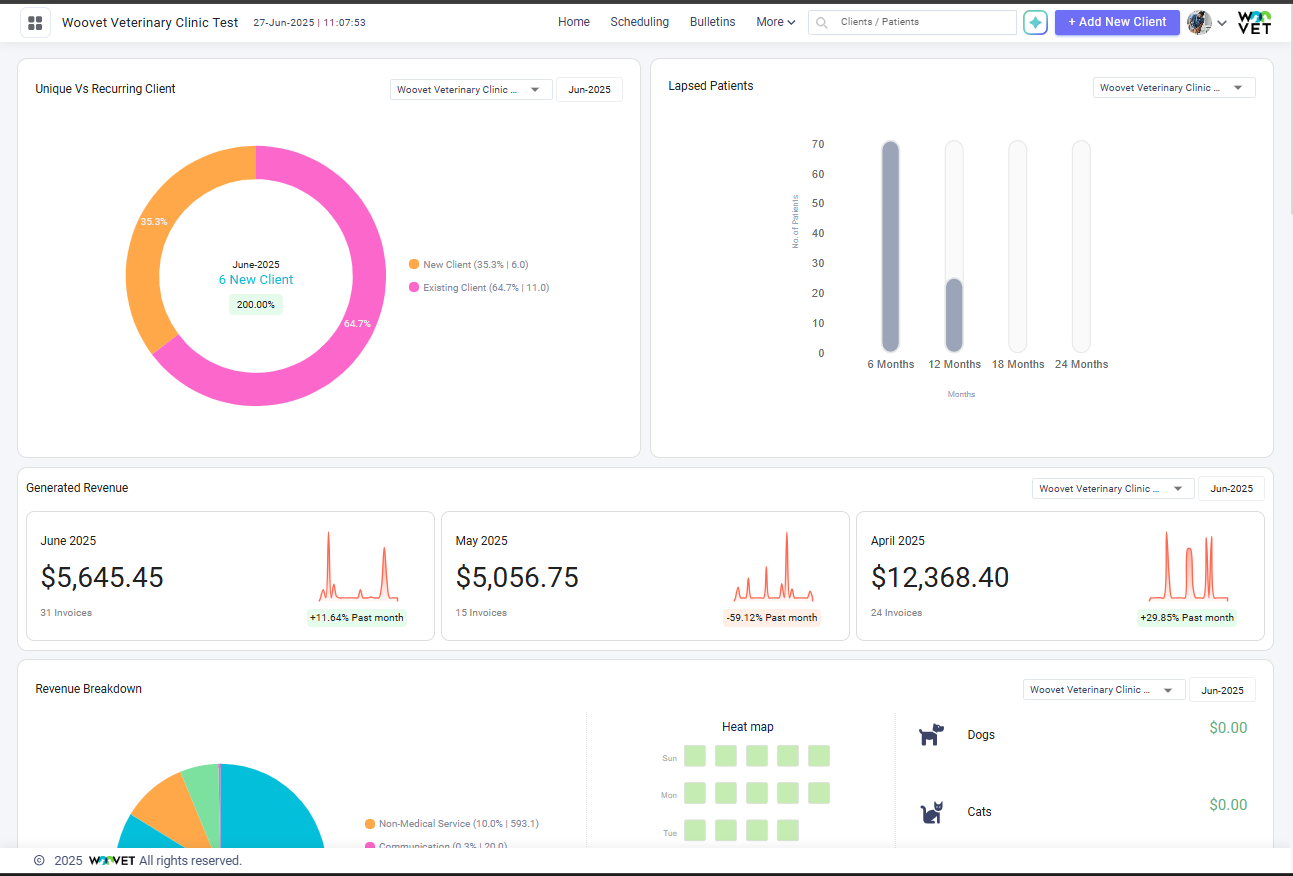
Task: Click the sparkle AI assistant icon near search bar
Action: [x=1036, y=21]
